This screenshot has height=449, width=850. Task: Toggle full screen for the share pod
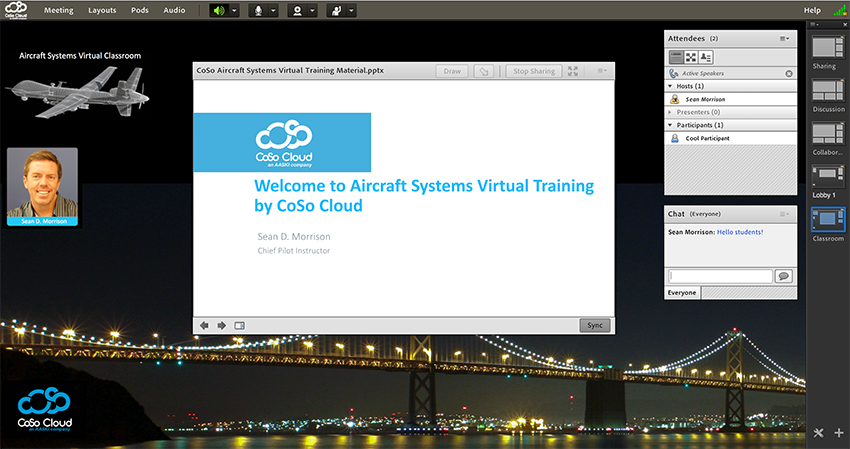pos(573,71)
